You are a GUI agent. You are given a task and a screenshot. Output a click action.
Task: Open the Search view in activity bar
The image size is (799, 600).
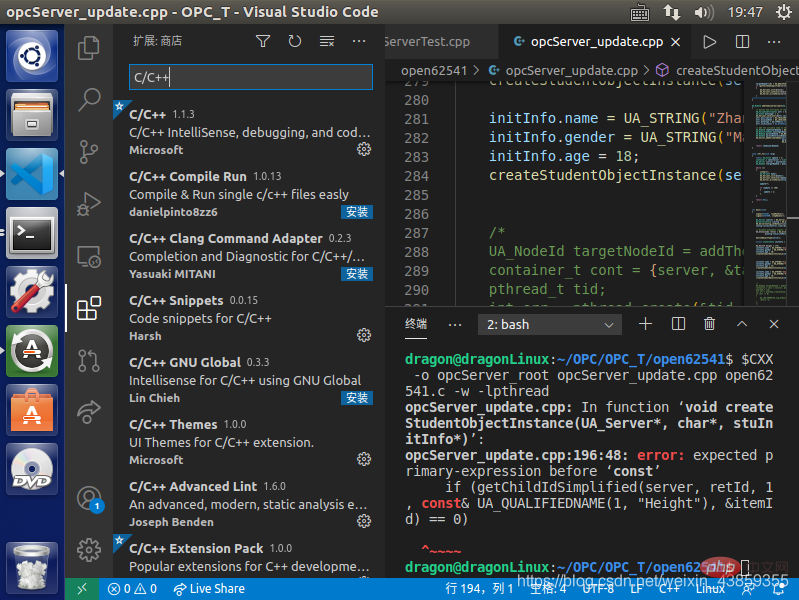point(89,99)
